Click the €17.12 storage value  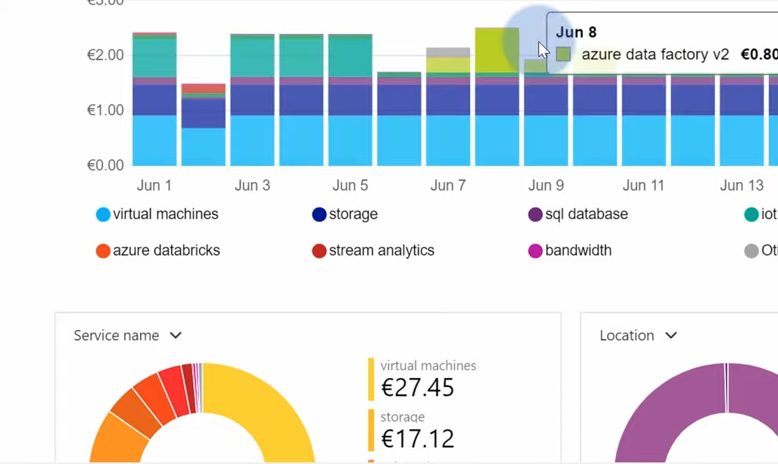(x=417, y=439)
